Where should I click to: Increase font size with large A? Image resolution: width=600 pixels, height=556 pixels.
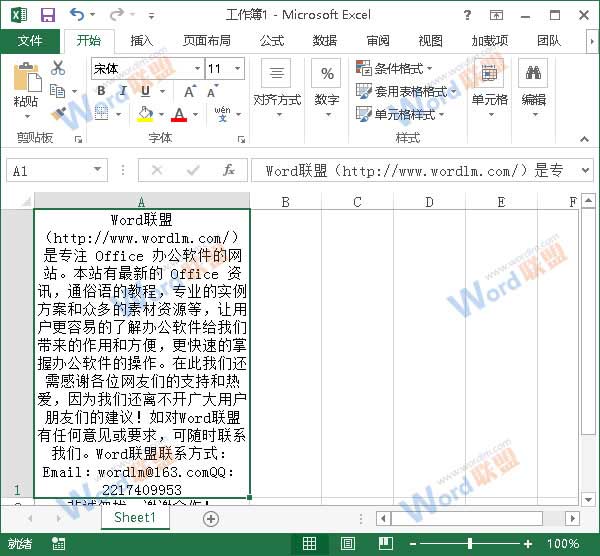pos(190,91)
